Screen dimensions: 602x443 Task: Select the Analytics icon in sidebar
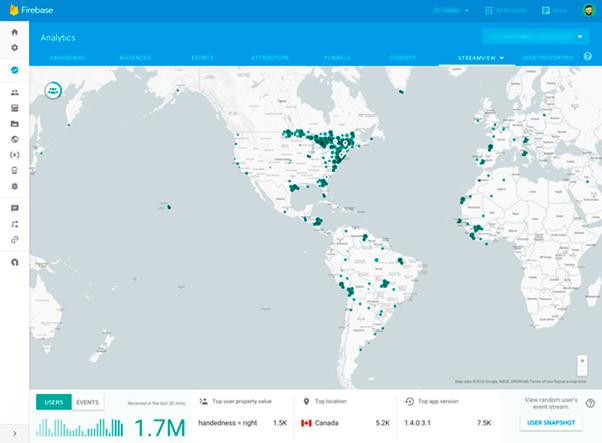(x=14, y=70)
